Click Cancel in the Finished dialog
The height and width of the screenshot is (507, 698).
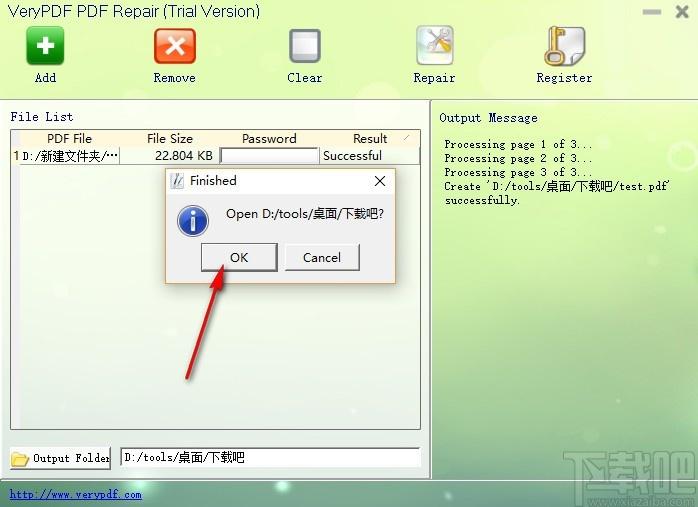322,257
